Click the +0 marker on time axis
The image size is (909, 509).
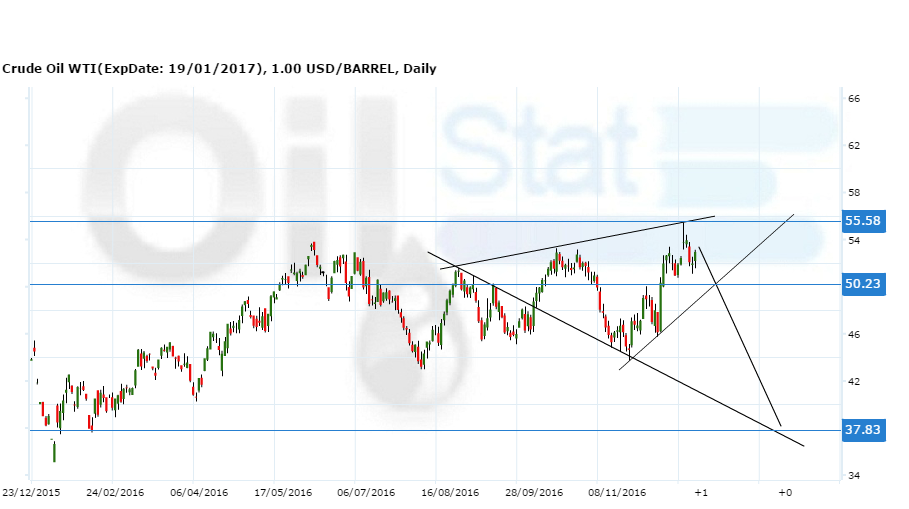click(x=785, y=493)
